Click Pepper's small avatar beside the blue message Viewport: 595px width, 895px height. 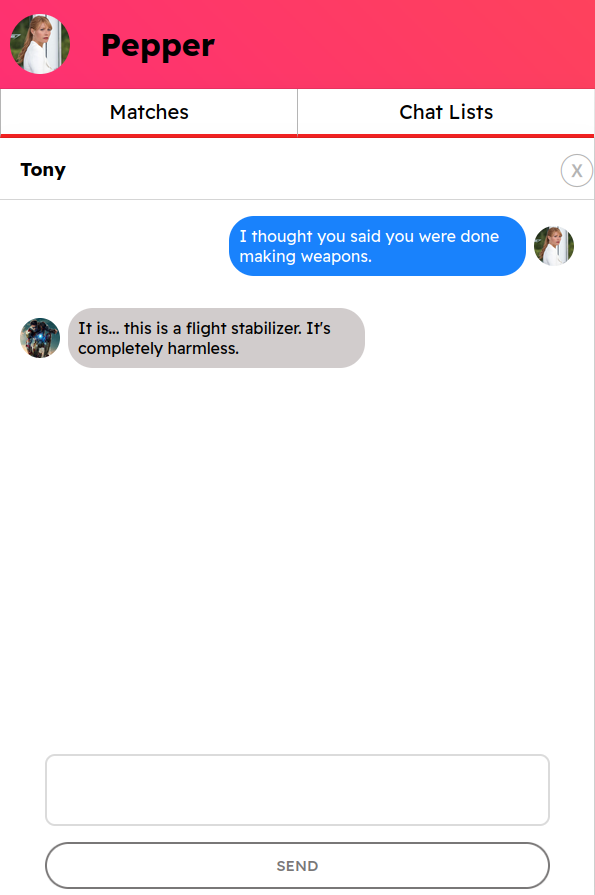(554, 246)
